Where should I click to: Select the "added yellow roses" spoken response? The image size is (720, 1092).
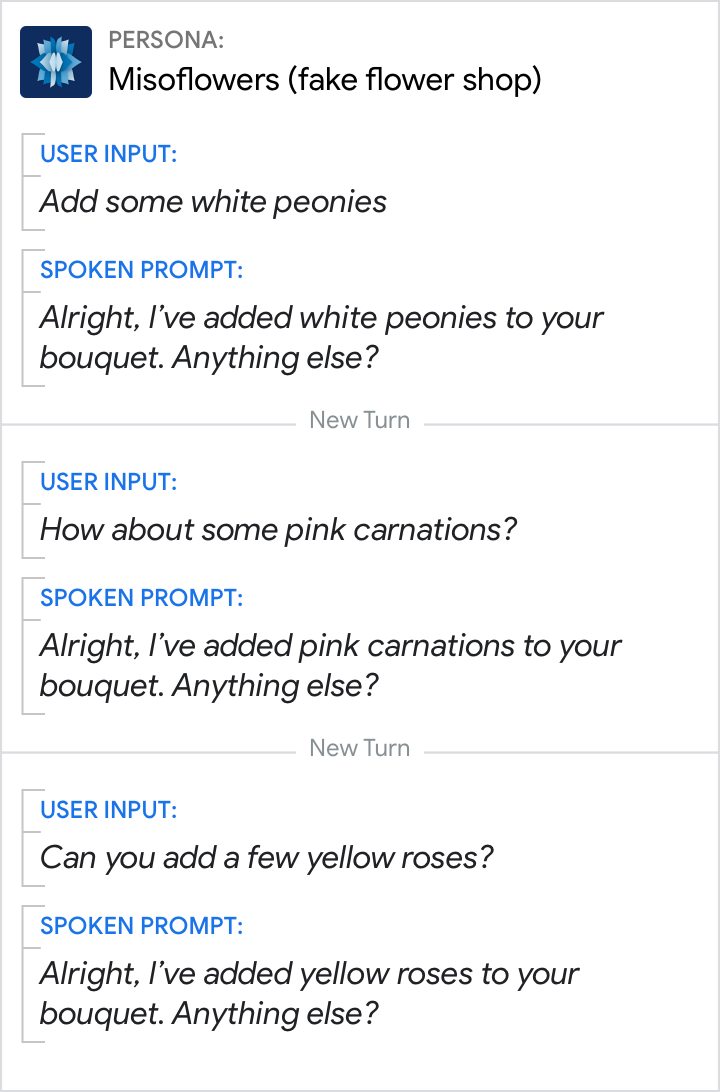click(x=309, y=994)
